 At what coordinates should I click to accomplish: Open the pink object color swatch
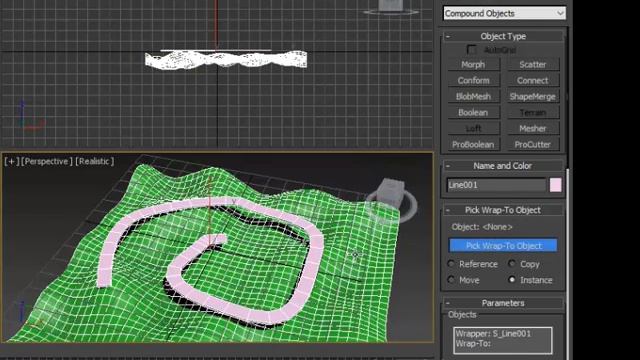point(556,185)
